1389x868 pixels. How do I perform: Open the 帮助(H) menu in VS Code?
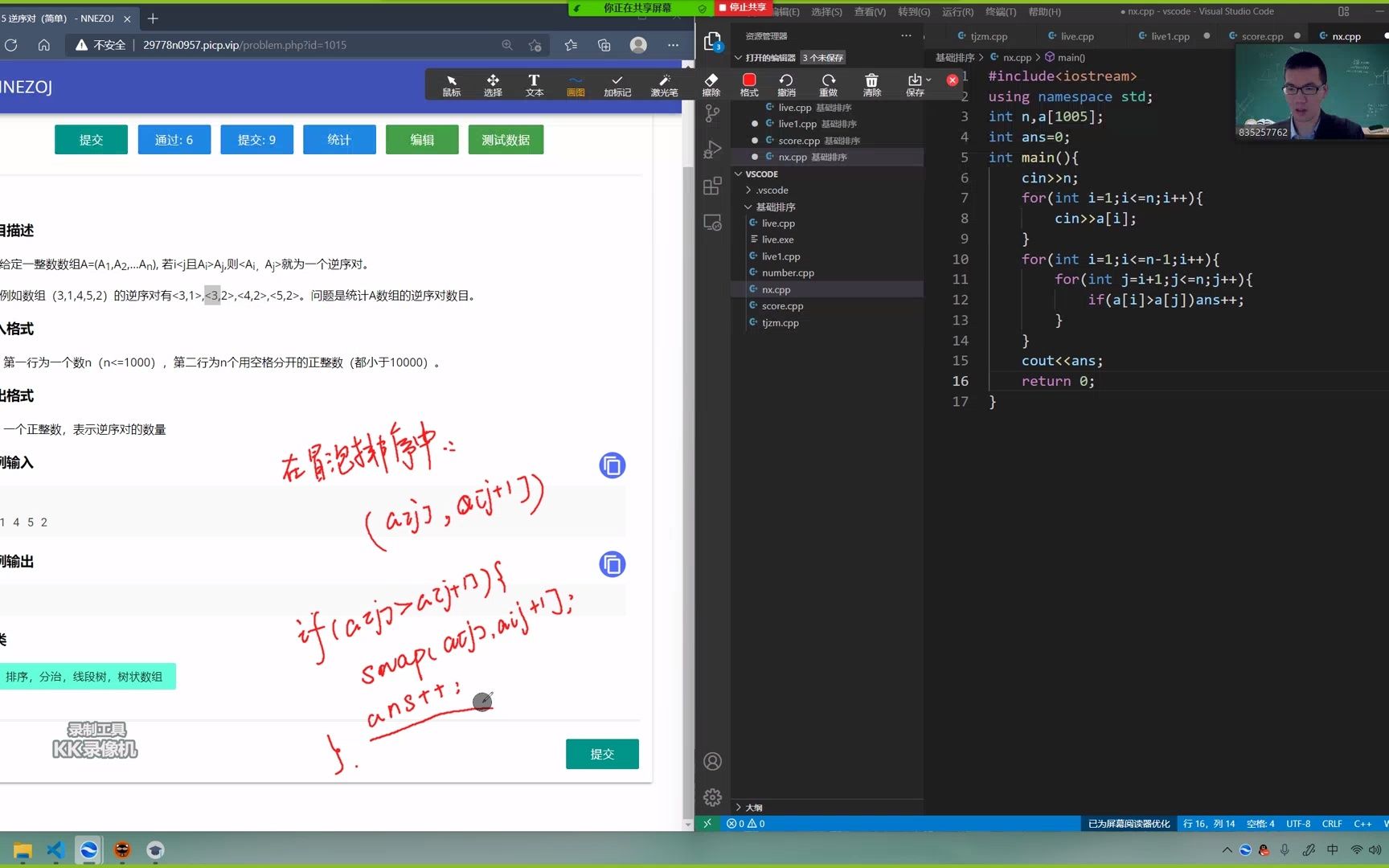click(x=1044, y=12)
